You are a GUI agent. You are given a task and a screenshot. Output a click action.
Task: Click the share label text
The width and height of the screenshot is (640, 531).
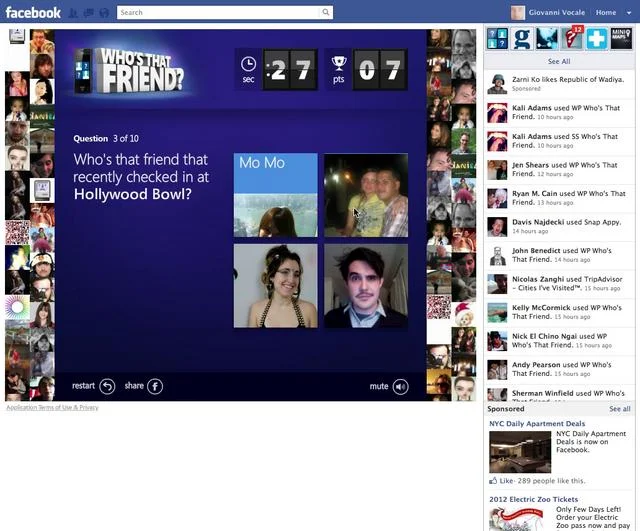(134, 386)
